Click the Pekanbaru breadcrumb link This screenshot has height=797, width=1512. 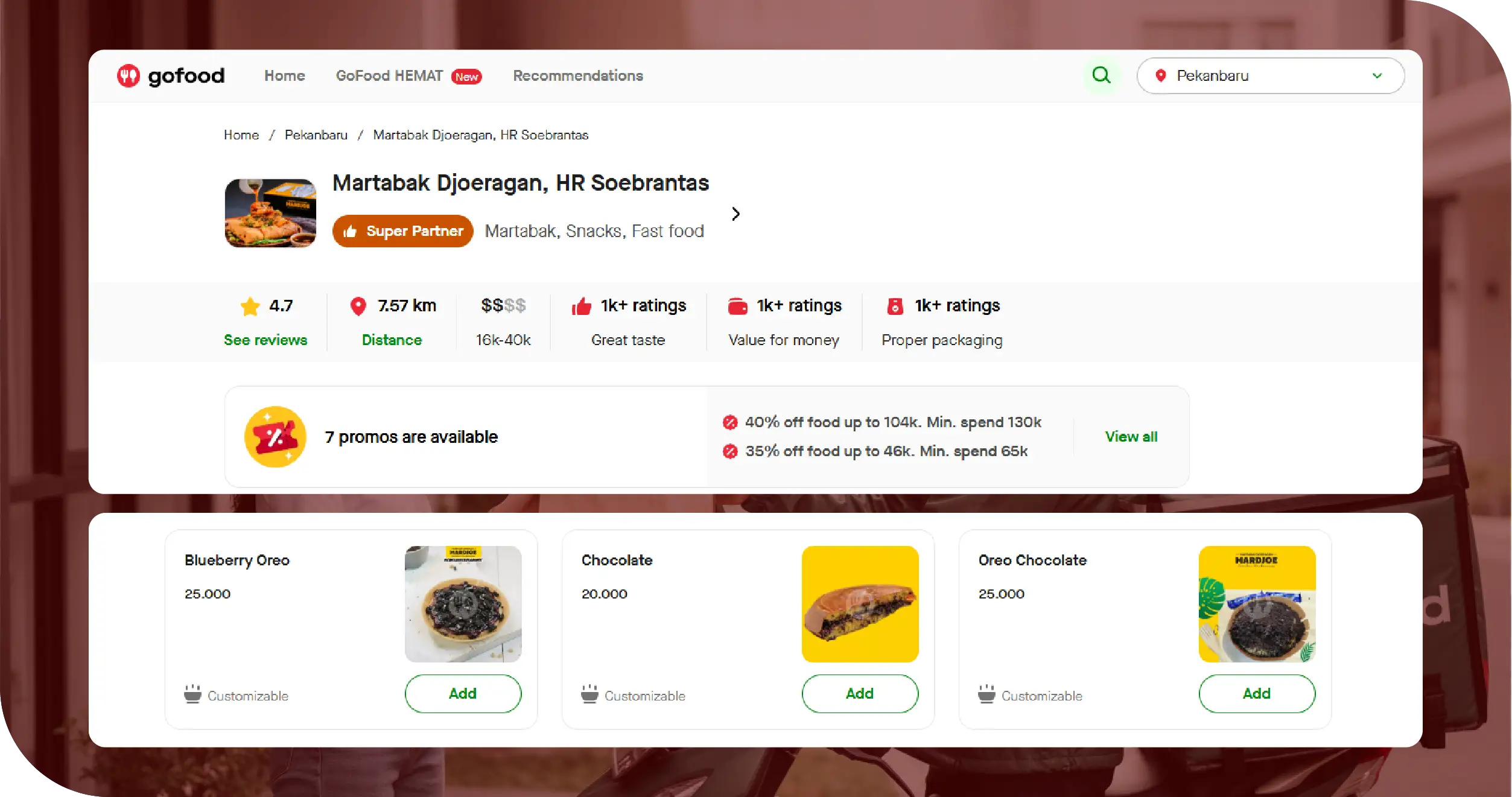316,135
